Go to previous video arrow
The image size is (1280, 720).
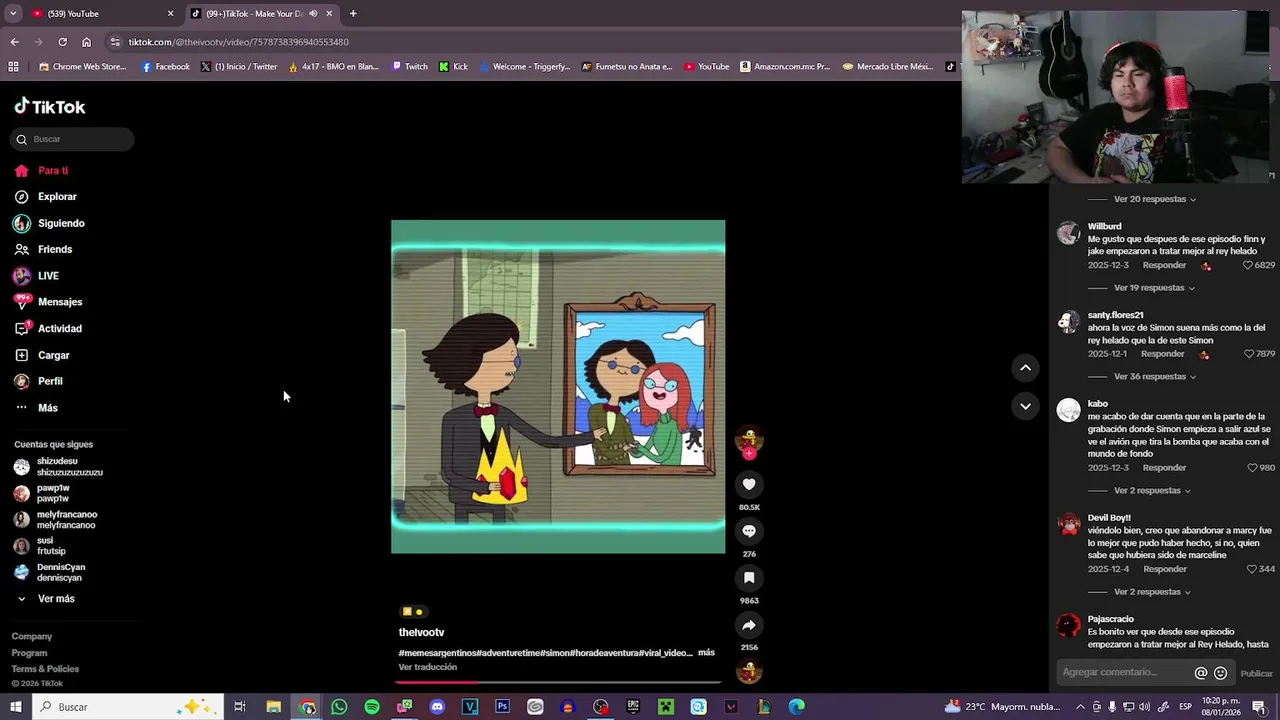[1025, 368]
